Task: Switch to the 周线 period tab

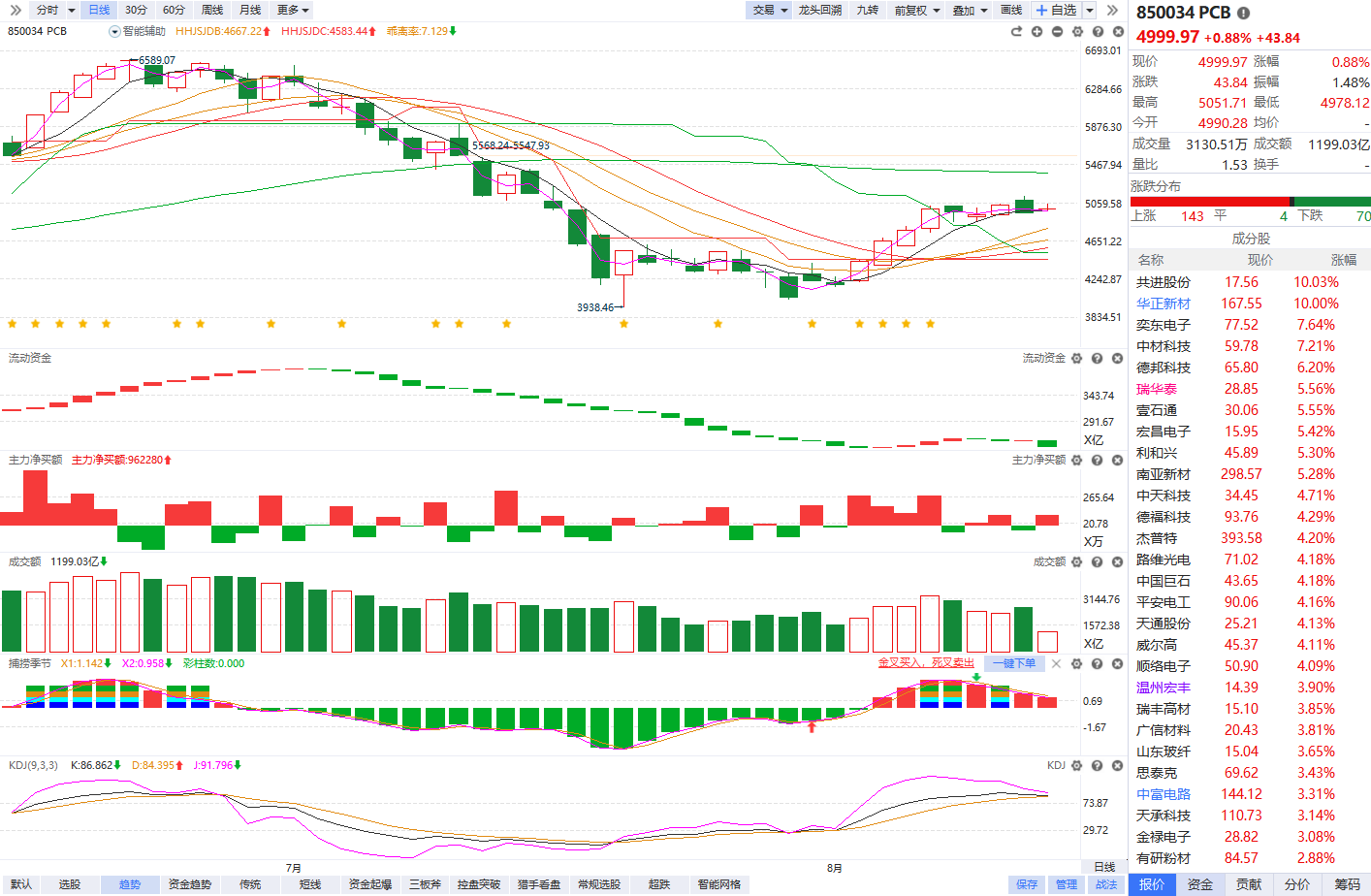Action: pos(212,10)
